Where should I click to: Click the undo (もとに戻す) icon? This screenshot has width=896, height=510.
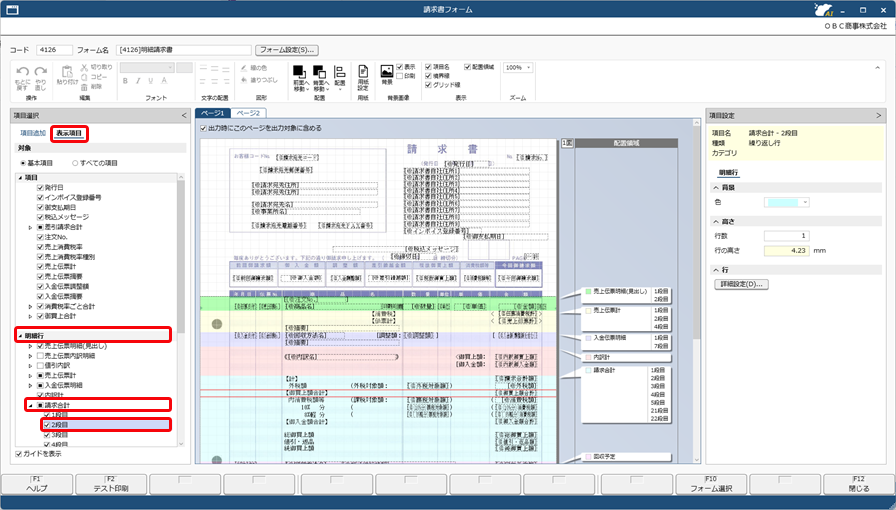coord(22,71)
